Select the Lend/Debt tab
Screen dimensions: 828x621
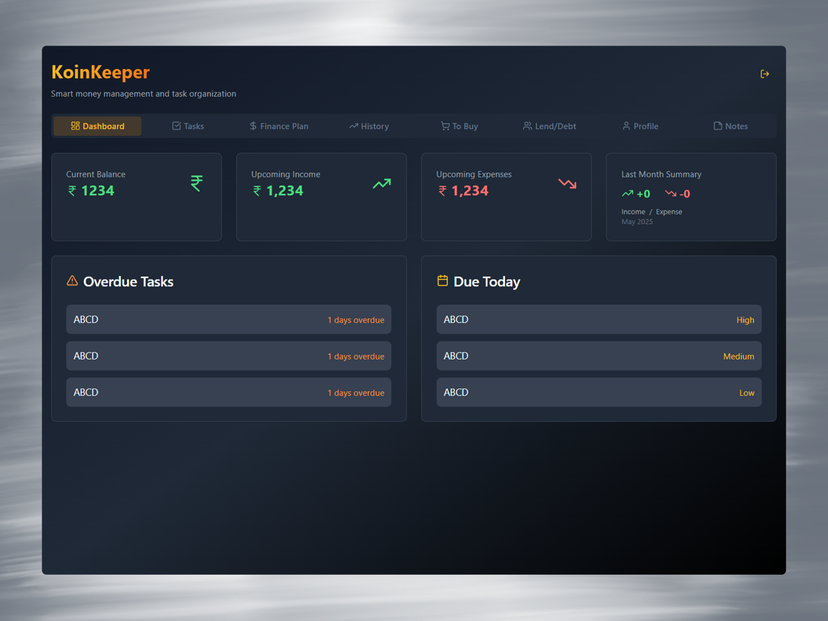point(549,126)
